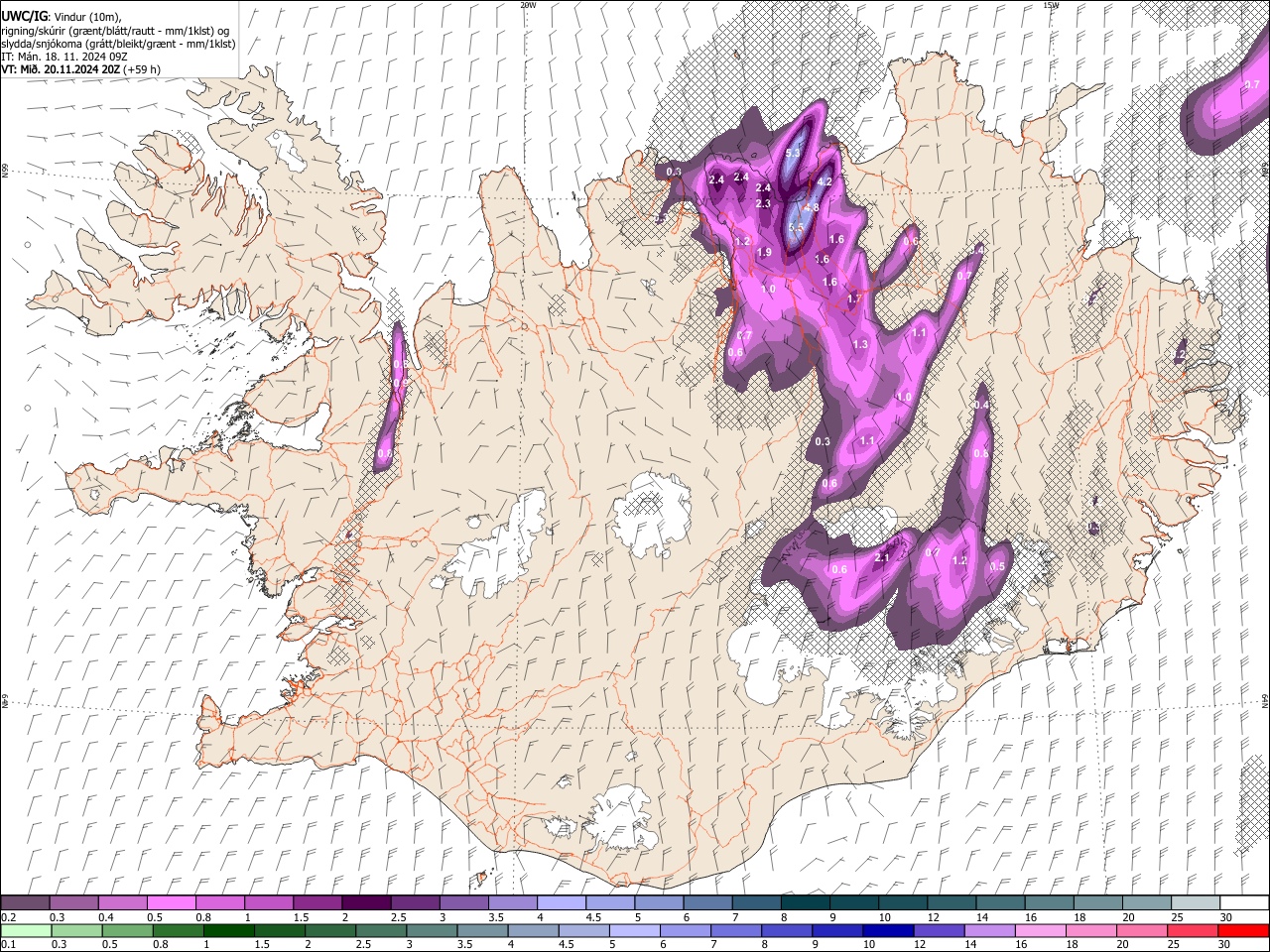Click the 'slydda/snjókoma' legend description line
The height and width of the screenshot is (952, 1270).
pyautogui.click(x=118, y=44)
